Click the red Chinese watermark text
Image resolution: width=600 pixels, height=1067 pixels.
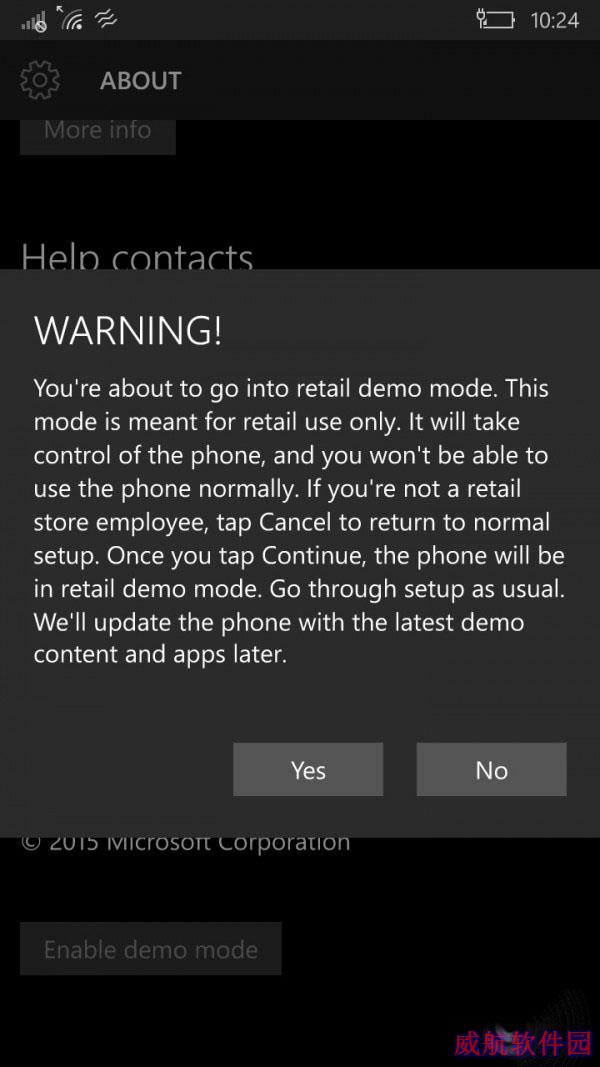click(522, 1043)
